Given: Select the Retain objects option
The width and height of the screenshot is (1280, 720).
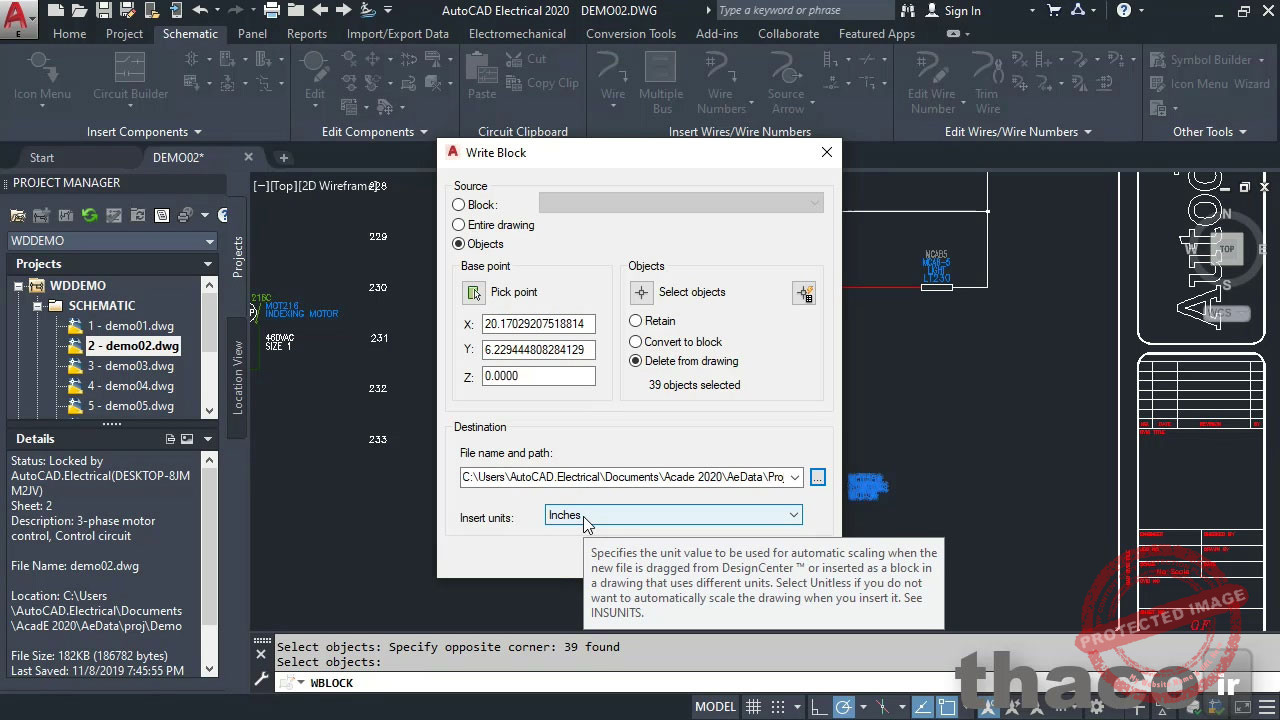Looking at the screenshot, I should (x=636, y=321).
